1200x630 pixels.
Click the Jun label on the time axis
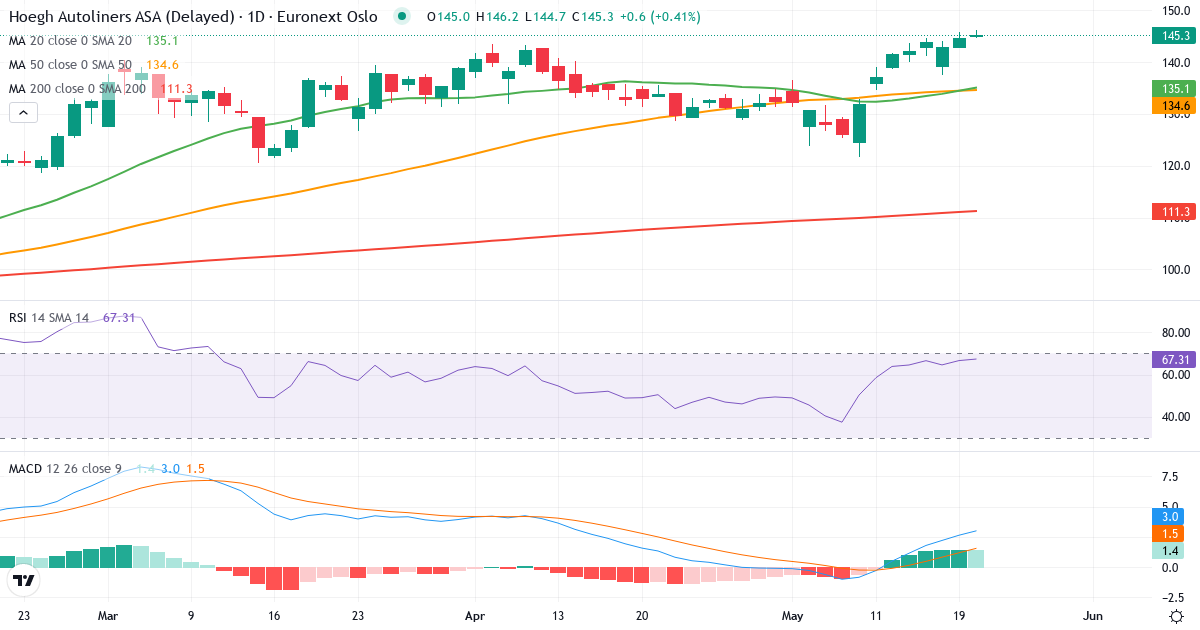coord(1093,615)
